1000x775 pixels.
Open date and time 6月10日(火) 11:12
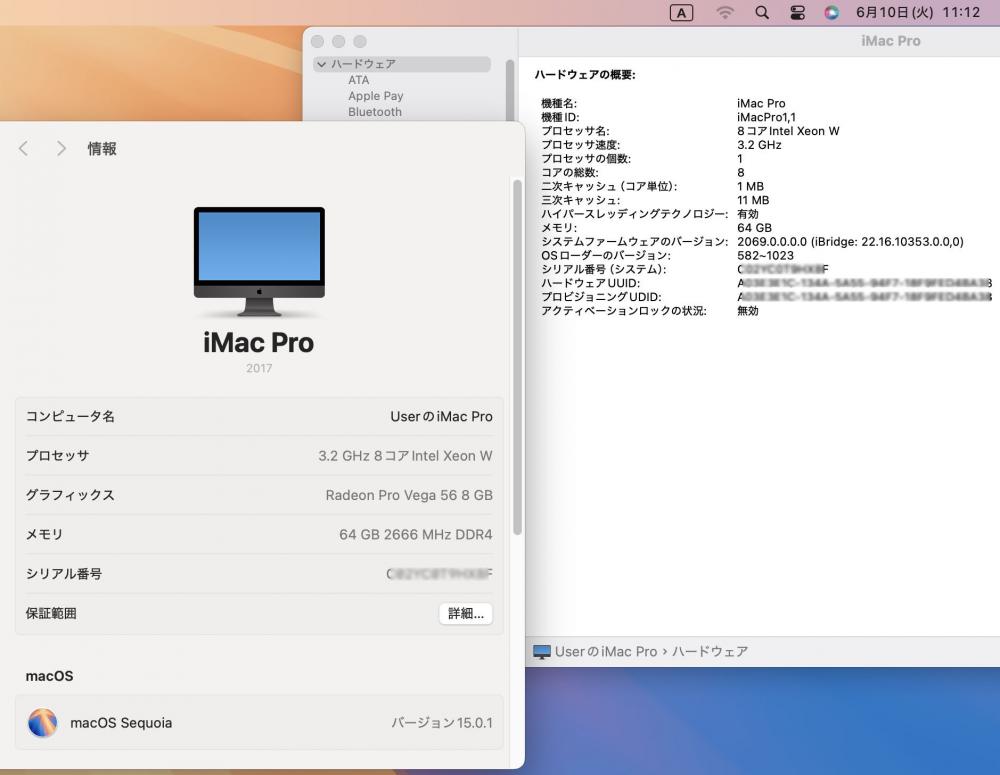coord(918,13)
